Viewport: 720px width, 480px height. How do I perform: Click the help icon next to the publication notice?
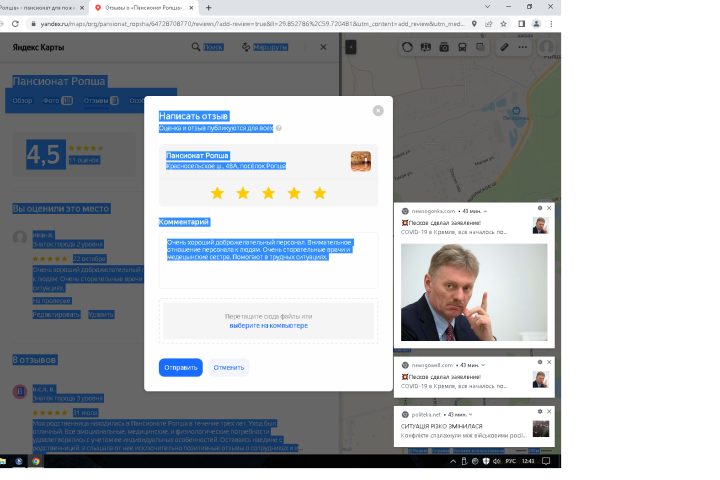click(279, 128)
